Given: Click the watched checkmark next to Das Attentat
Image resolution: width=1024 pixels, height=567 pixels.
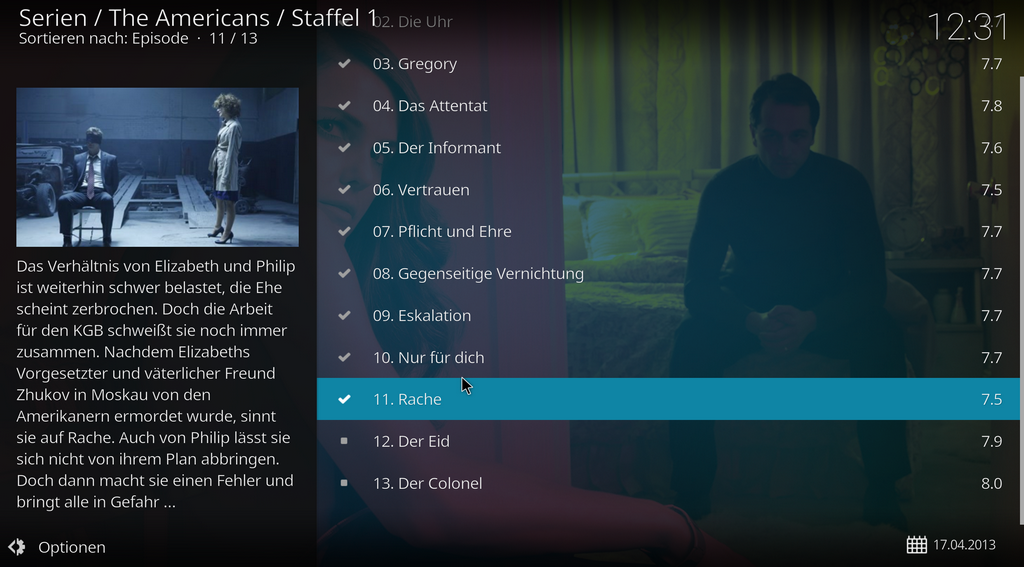Looking at the screenshot, I should [344, 105].
